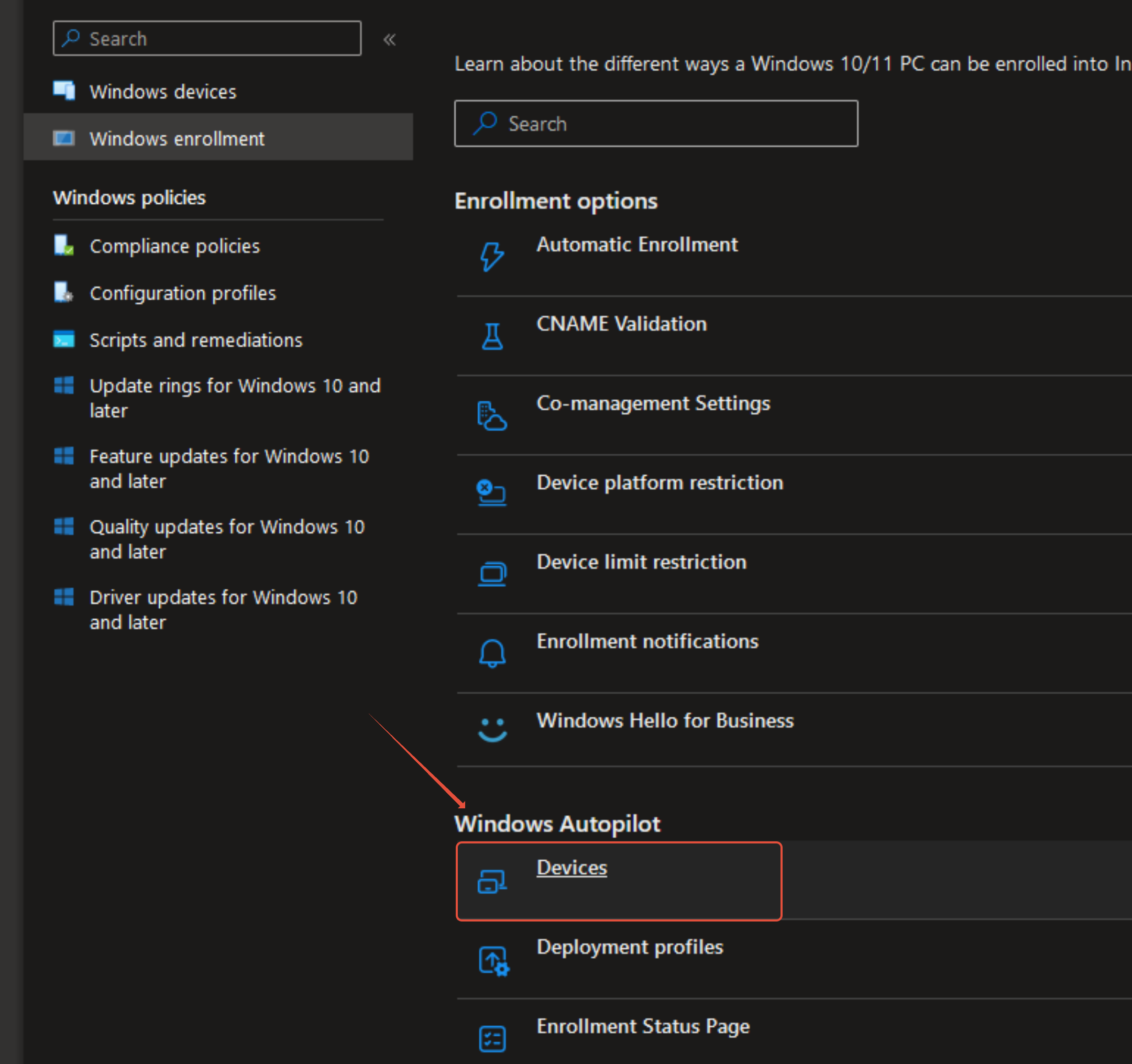Open Scripts and remediations
The height and width of the screenshot is (1064, 1132).
[196, 340]
